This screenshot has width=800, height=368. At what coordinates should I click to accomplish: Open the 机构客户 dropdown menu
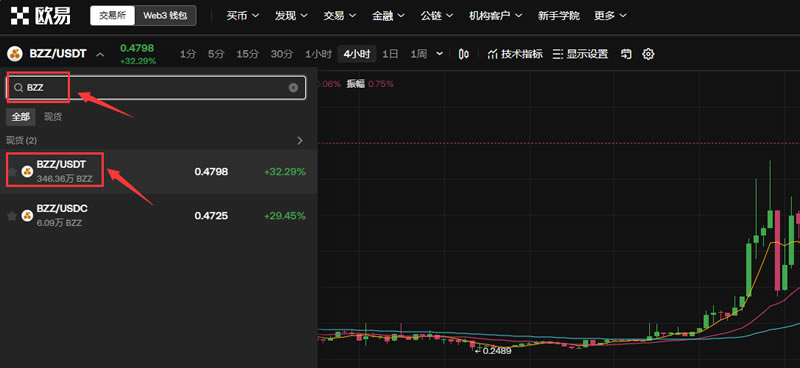(495, 16)
